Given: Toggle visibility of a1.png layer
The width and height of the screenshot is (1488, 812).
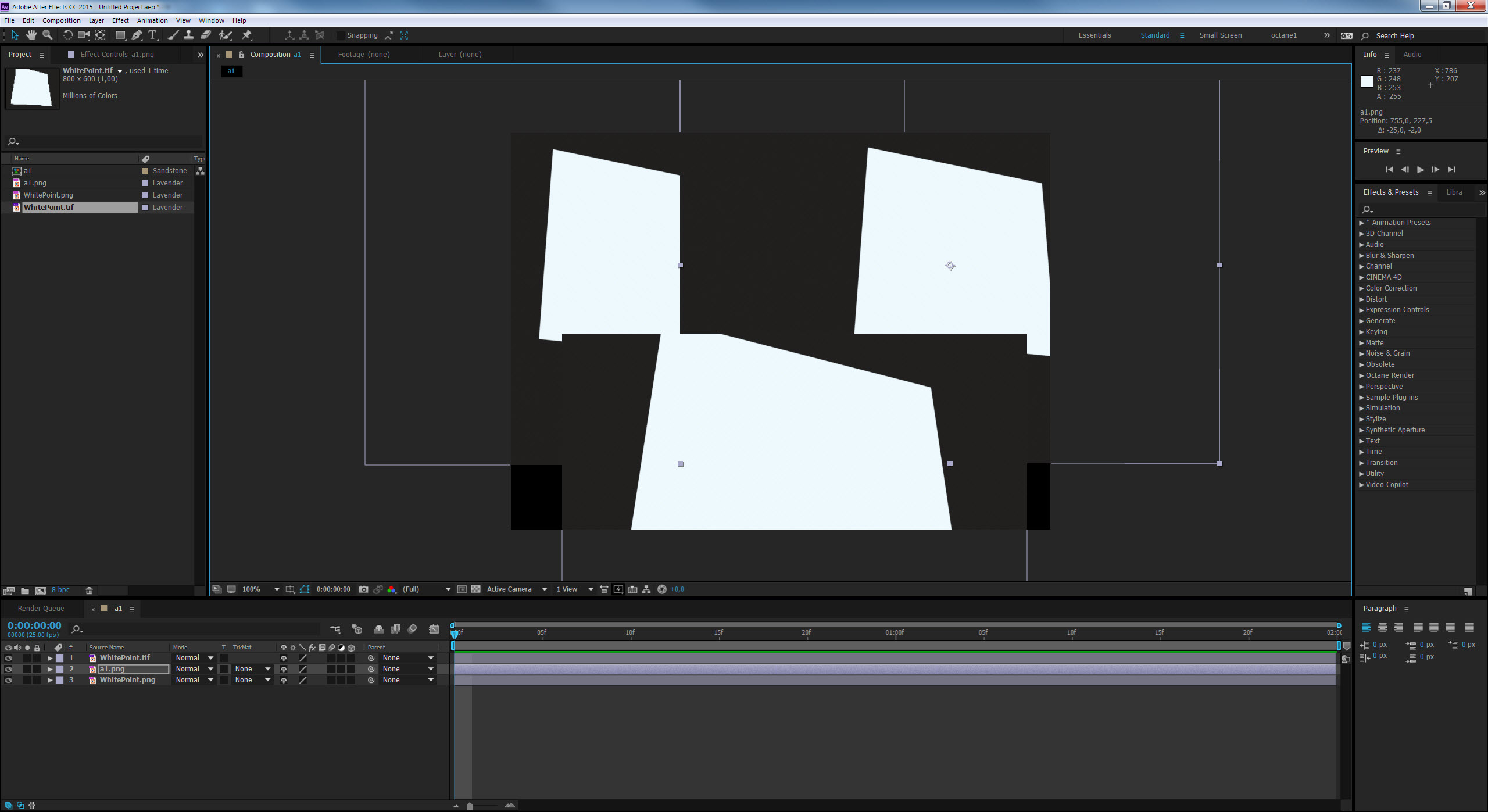Looking at the screenshot, I should [x=8, y=669].
